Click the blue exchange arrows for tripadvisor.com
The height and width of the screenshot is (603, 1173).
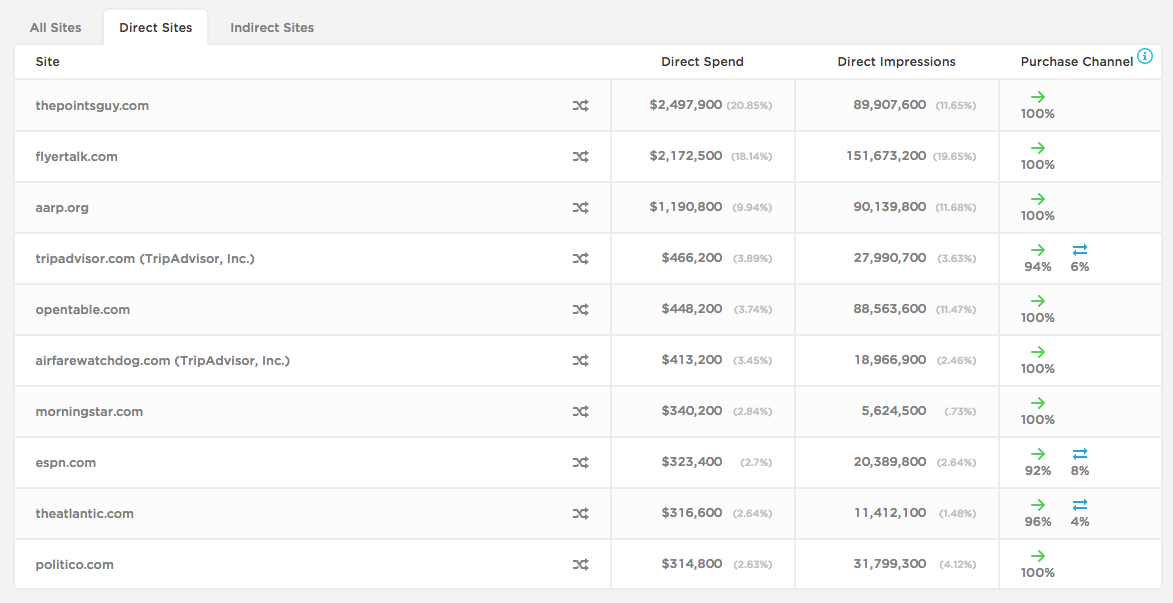point(1079,250)
